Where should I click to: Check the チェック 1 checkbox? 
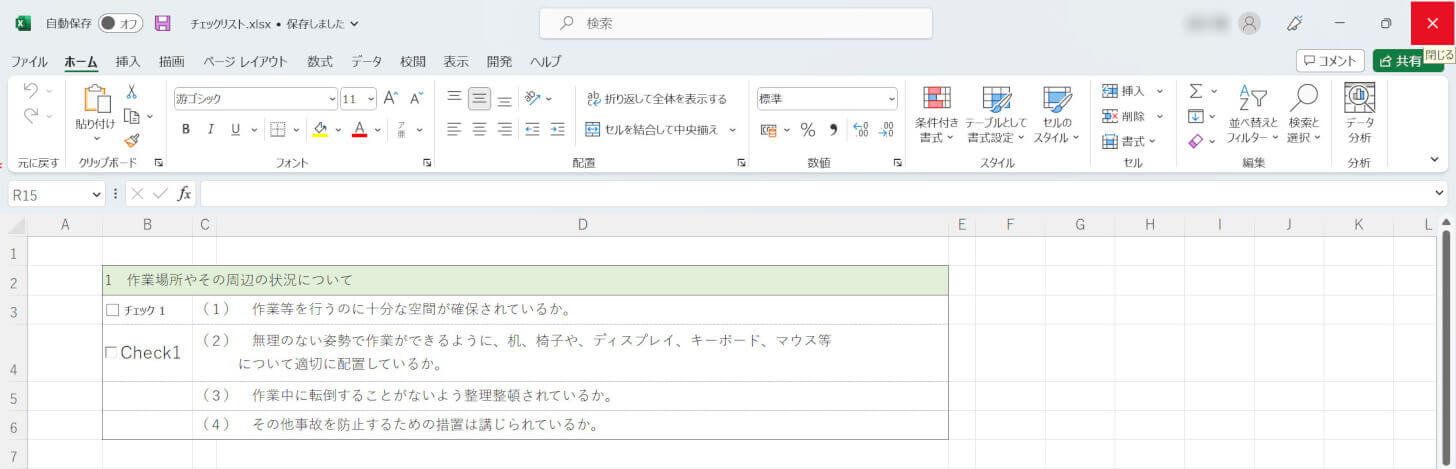click(112, 310)
